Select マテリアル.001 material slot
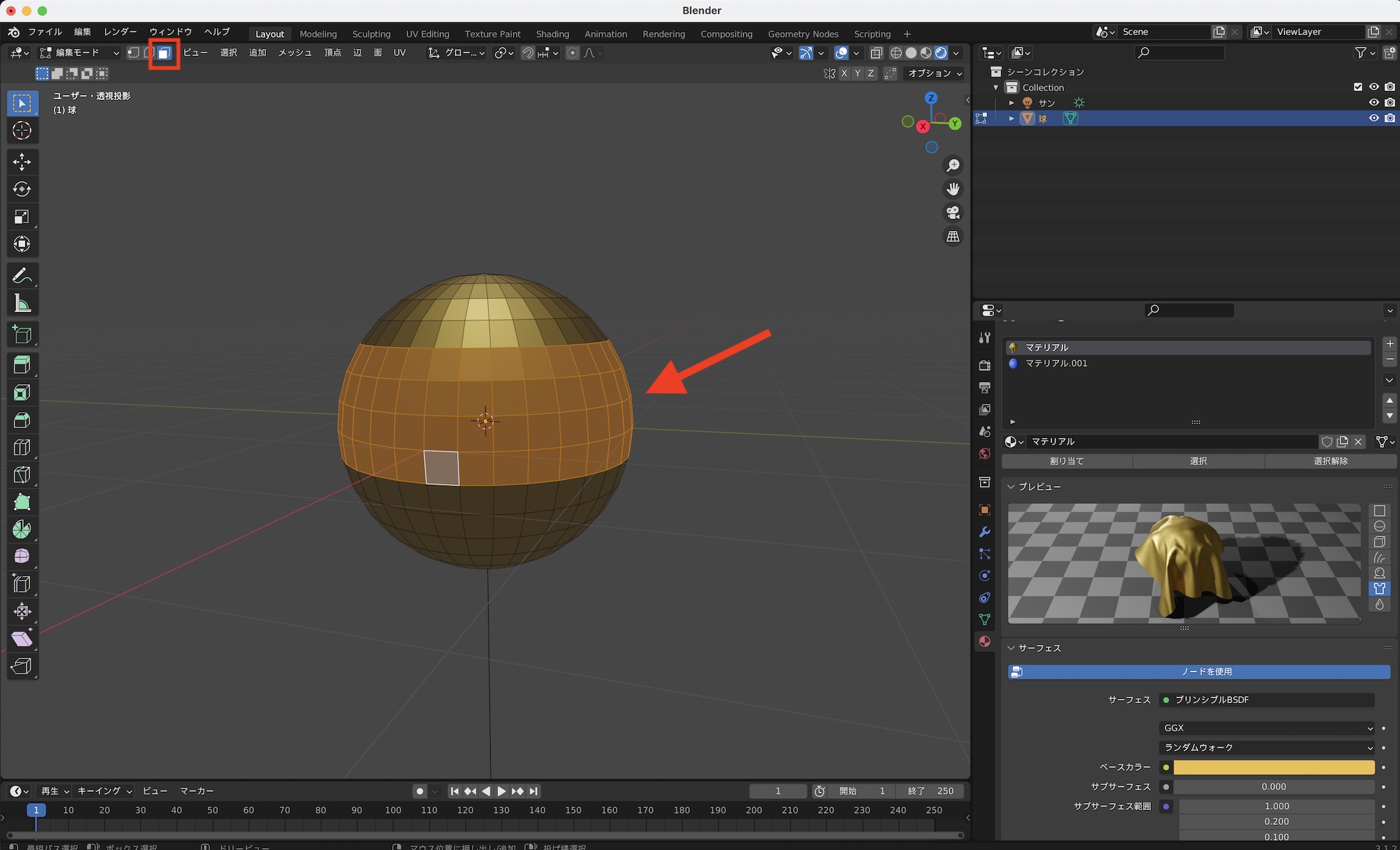Image resolution: width=1400 pixels, height=850 pixels. [x=1056, y=363]
